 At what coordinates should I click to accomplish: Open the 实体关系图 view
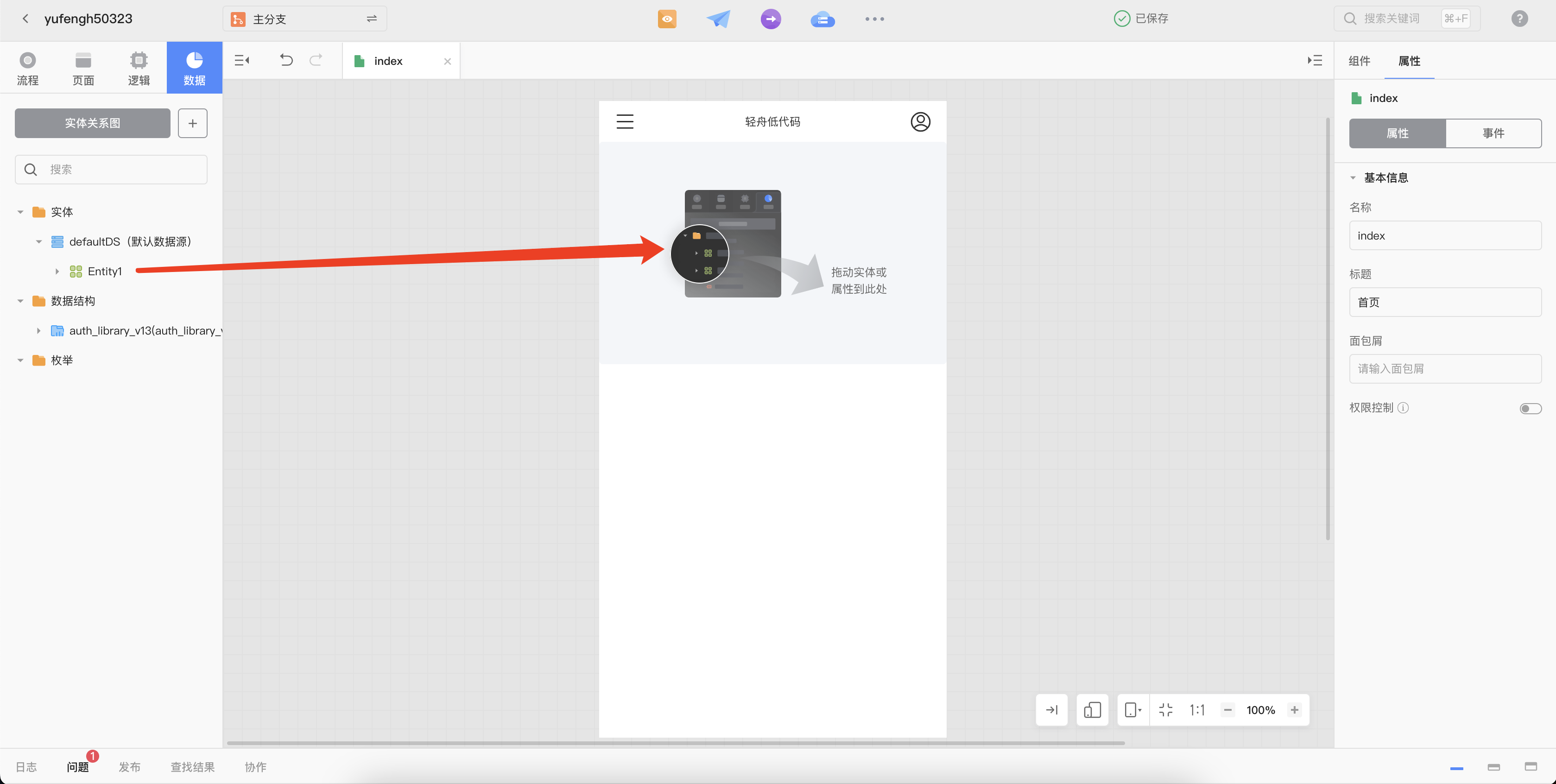92,123
